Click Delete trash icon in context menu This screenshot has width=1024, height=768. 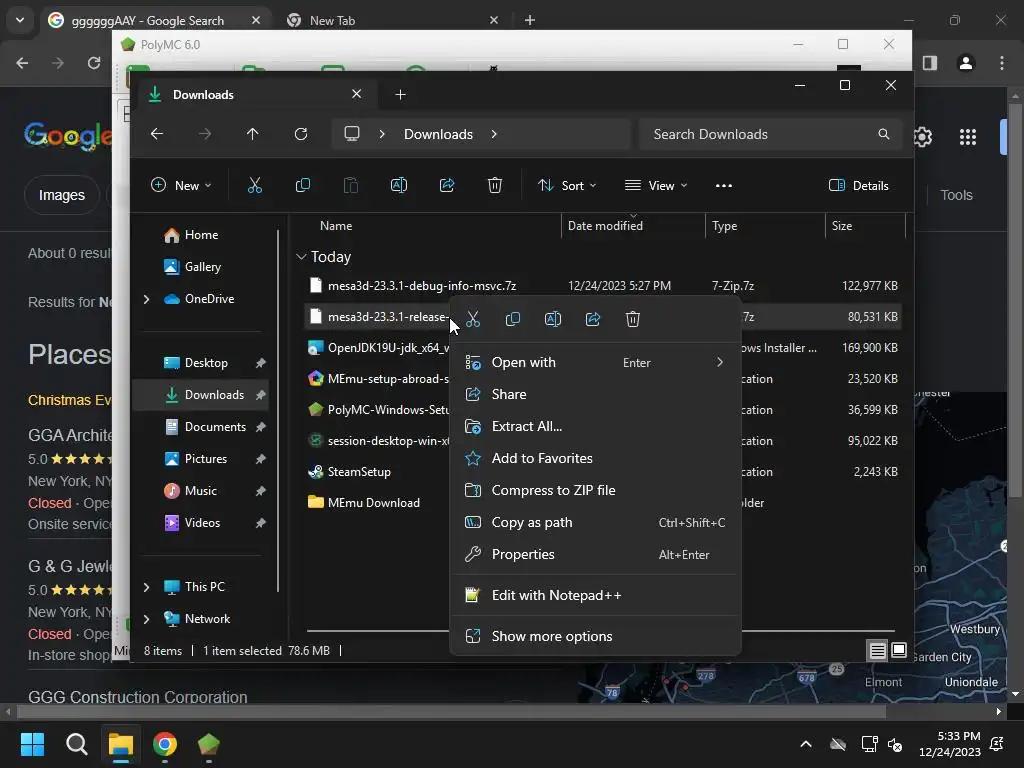632,319
